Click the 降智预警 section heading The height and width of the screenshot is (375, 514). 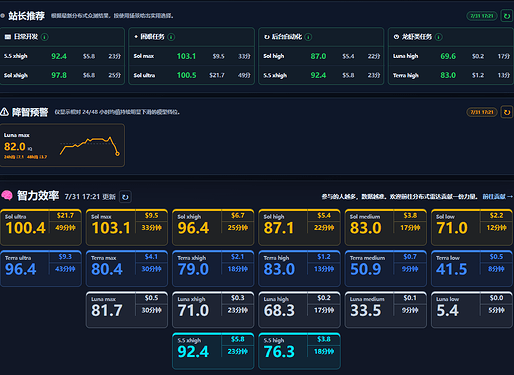pyautogui.click(x=30, y=112)
